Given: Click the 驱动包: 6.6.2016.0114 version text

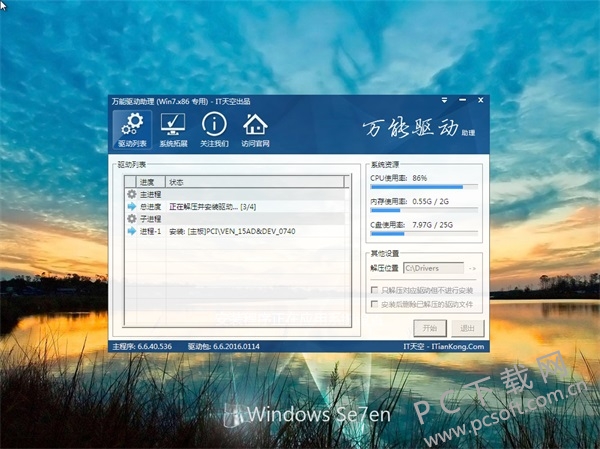Looking at the screenshot, I should tap(223, 346).
